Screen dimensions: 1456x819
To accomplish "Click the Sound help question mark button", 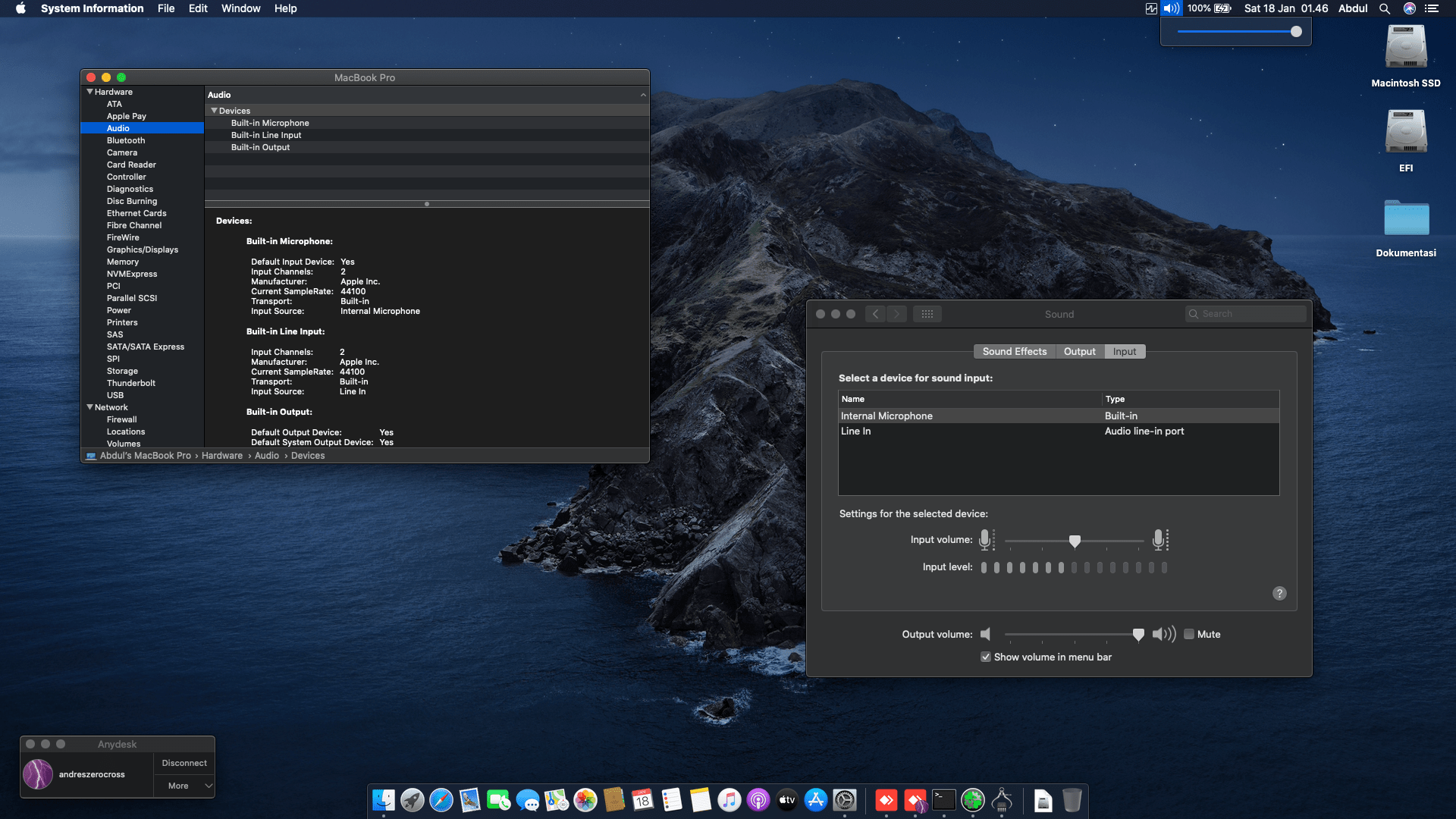I will (x=1279, y=593).
